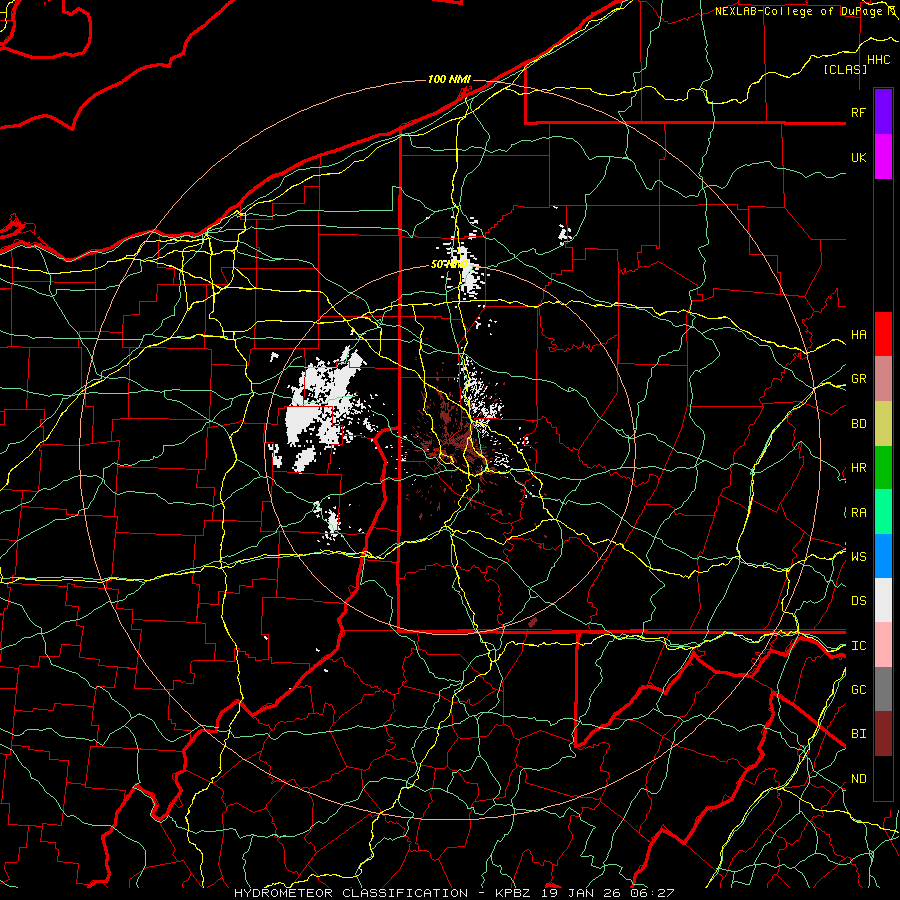900x900 pixels.
Task: Click the HA red legend swatch
Action: coord(883,334)
